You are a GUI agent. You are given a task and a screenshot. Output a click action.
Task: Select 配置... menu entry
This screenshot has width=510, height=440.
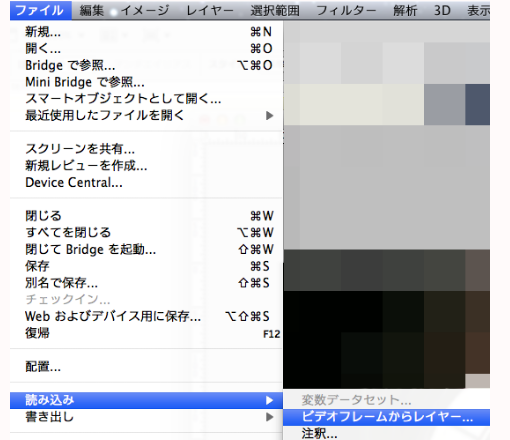(146, 367)
